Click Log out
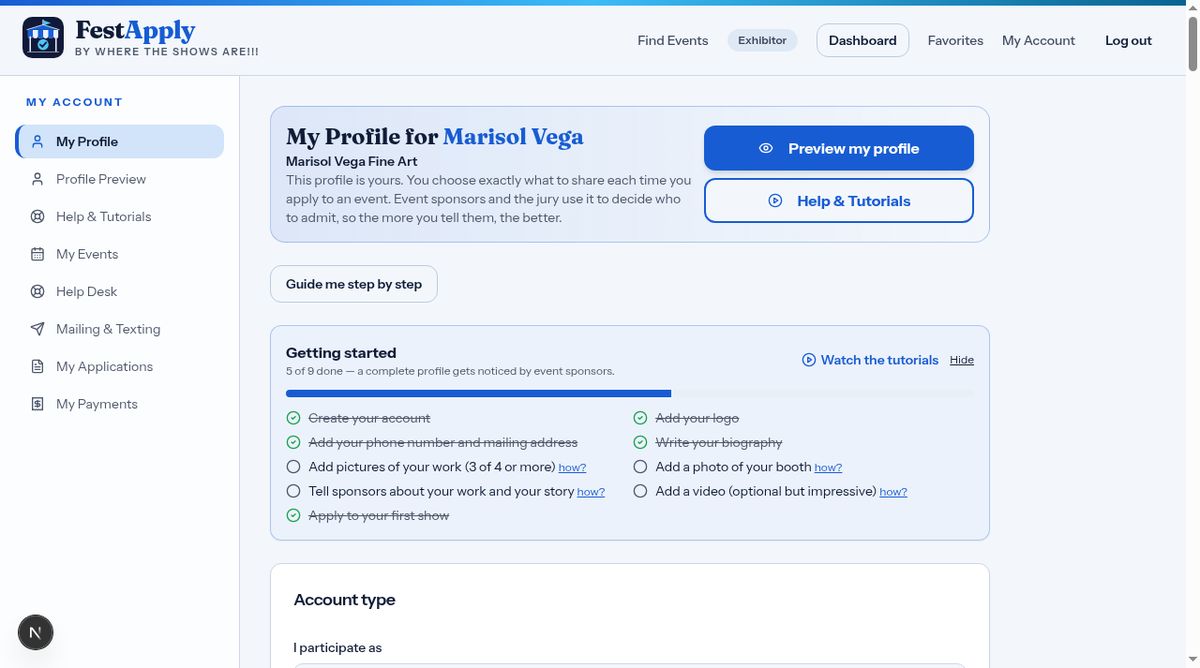The height and width of the screenshot is (668, 1200). (x=1128, y=41)
